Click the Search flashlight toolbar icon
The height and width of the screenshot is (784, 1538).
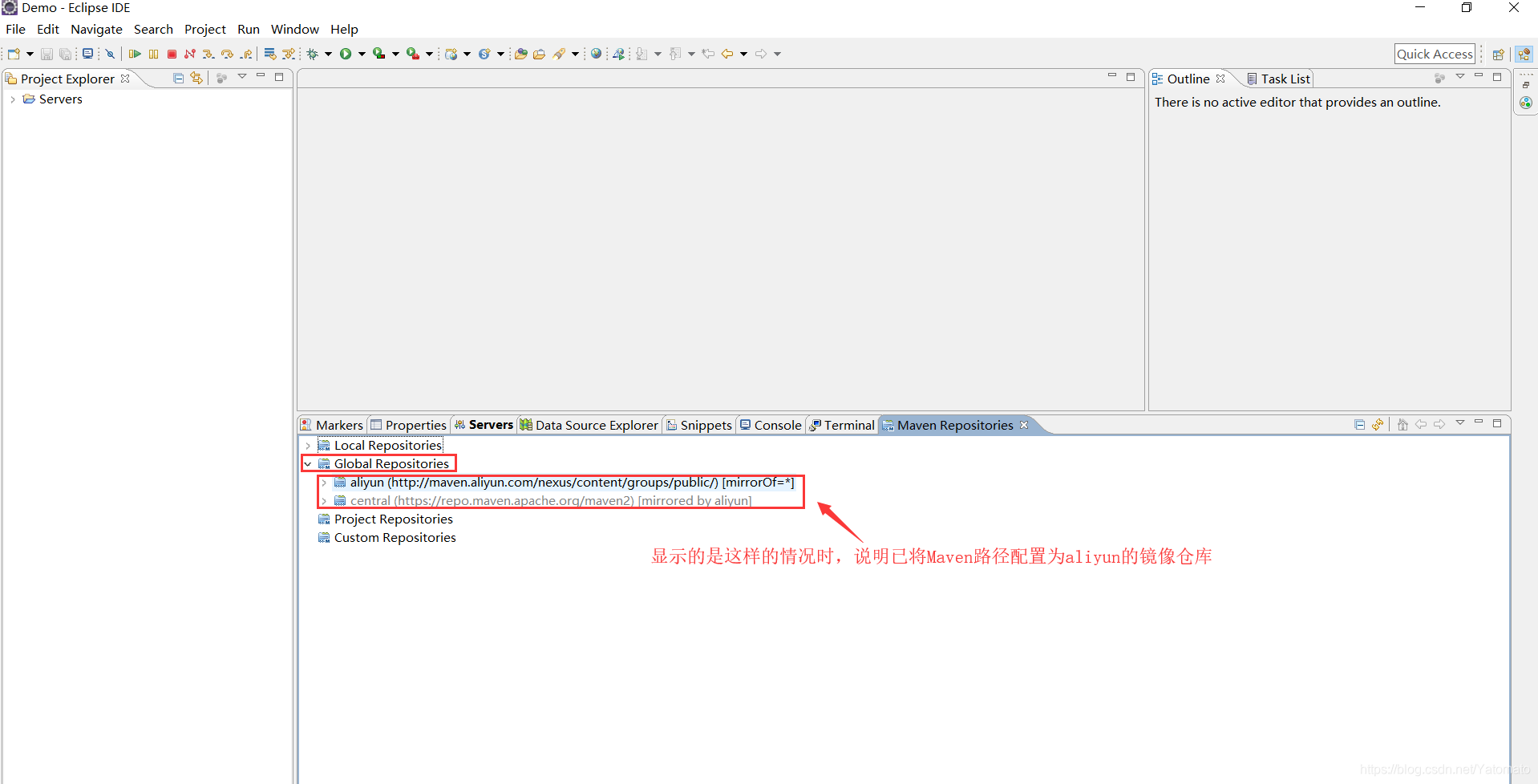pos(560,54)
